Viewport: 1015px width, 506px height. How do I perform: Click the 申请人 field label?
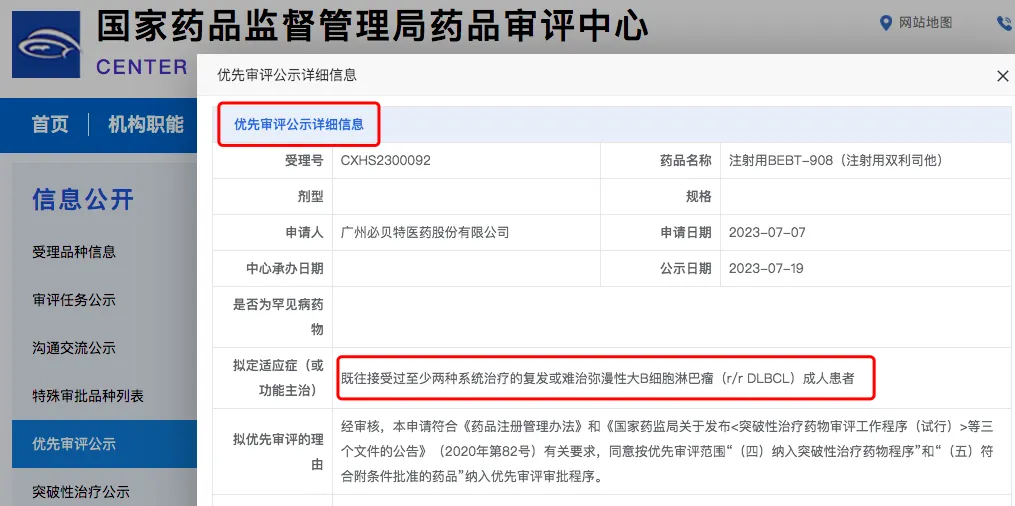(x=304, y=232)
